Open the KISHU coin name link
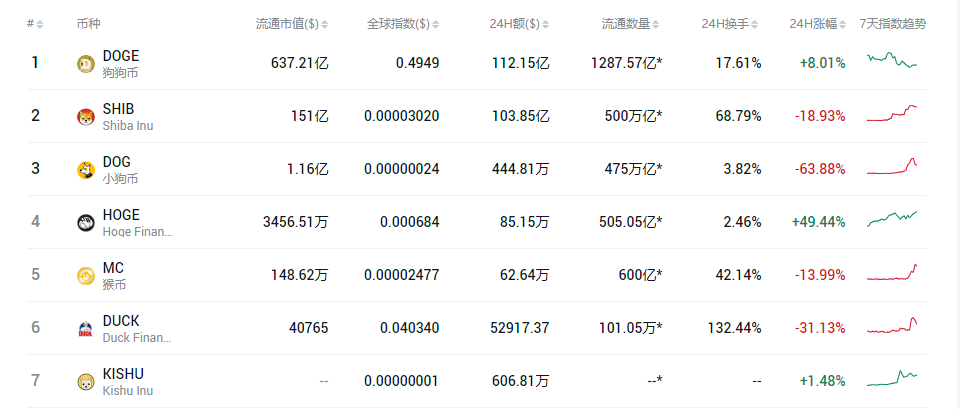The image size is (960, 409). coord(124,374)
